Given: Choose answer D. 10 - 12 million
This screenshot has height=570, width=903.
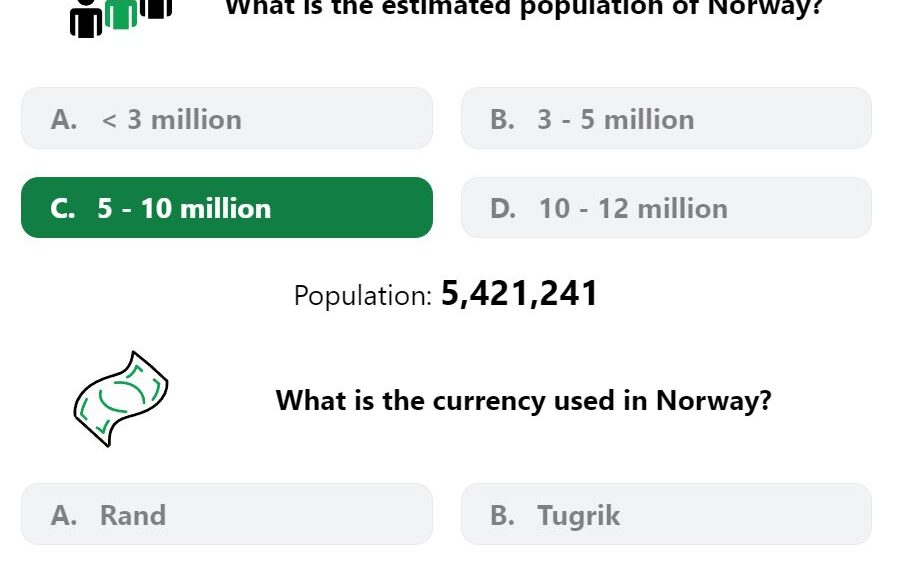Looking at the screenshot, I should [x=666, y=208].
